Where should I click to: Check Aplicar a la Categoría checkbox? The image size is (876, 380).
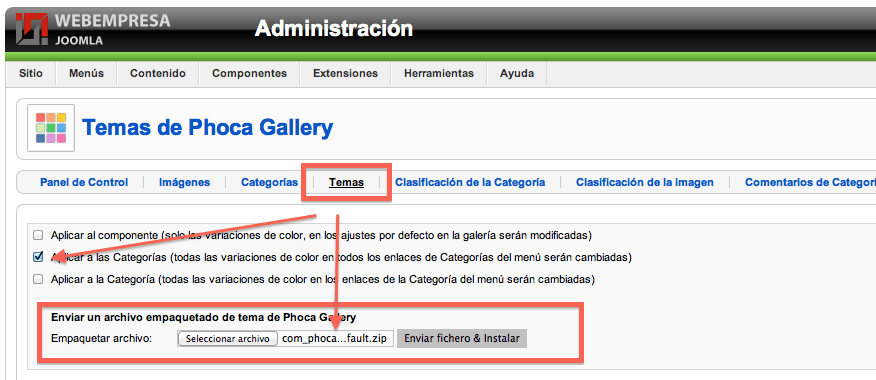(x=38, y=279)
